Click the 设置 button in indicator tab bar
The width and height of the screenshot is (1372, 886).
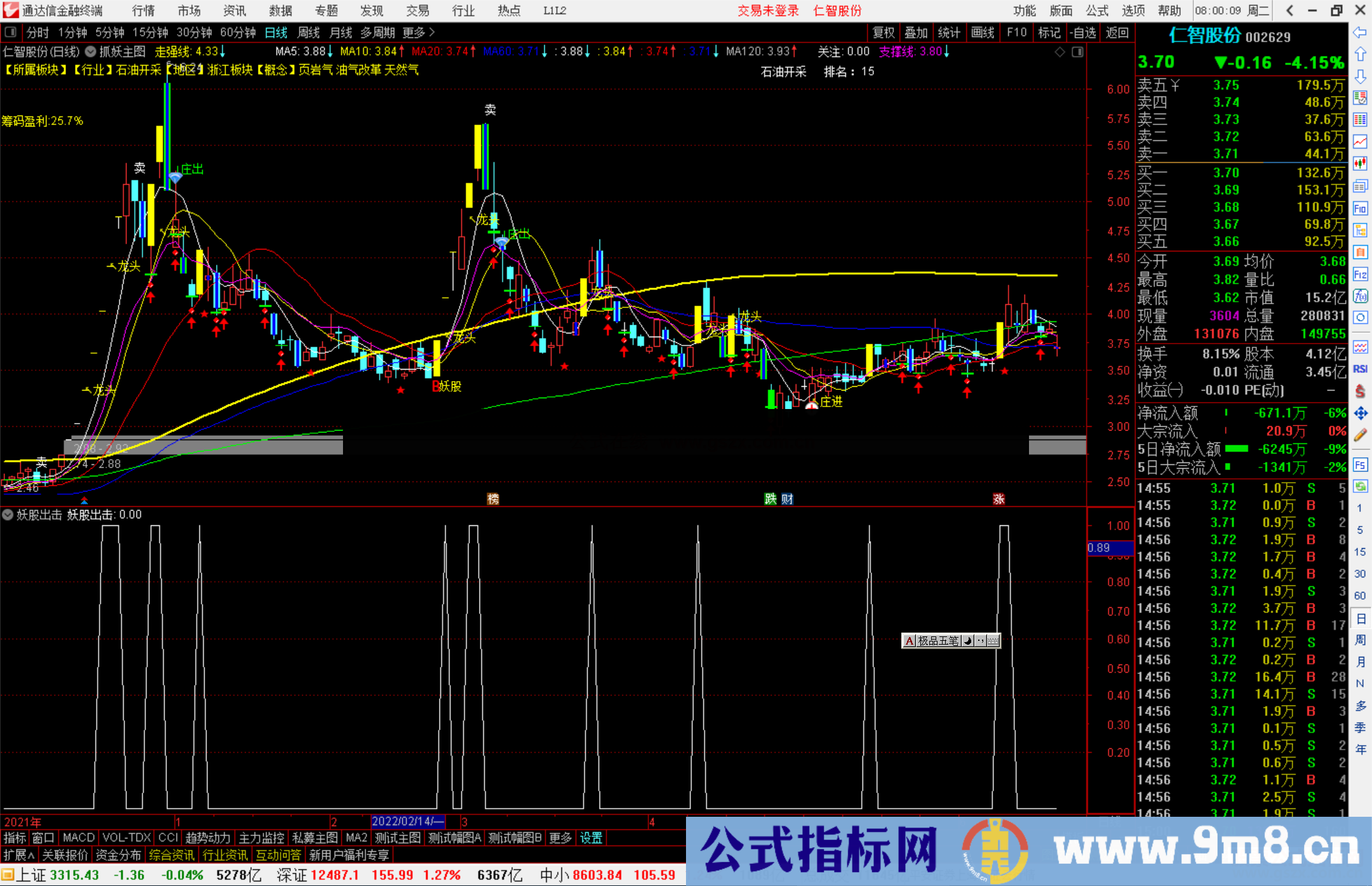point(591,838)
